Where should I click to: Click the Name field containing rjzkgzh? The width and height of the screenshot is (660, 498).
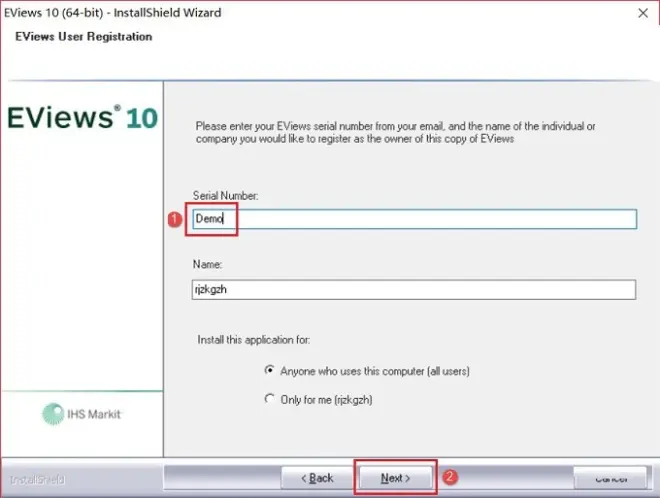coord(414,289)
